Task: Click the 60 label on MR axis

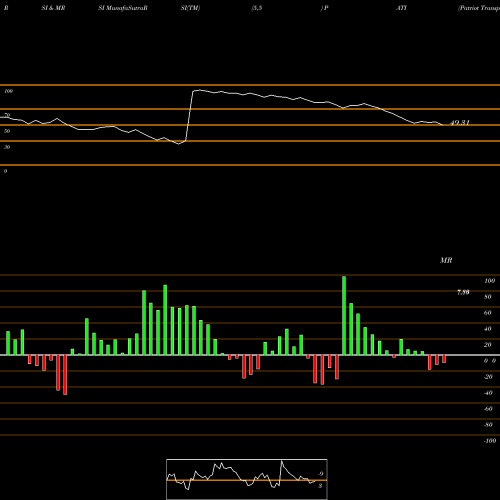Action: [488, 313]
